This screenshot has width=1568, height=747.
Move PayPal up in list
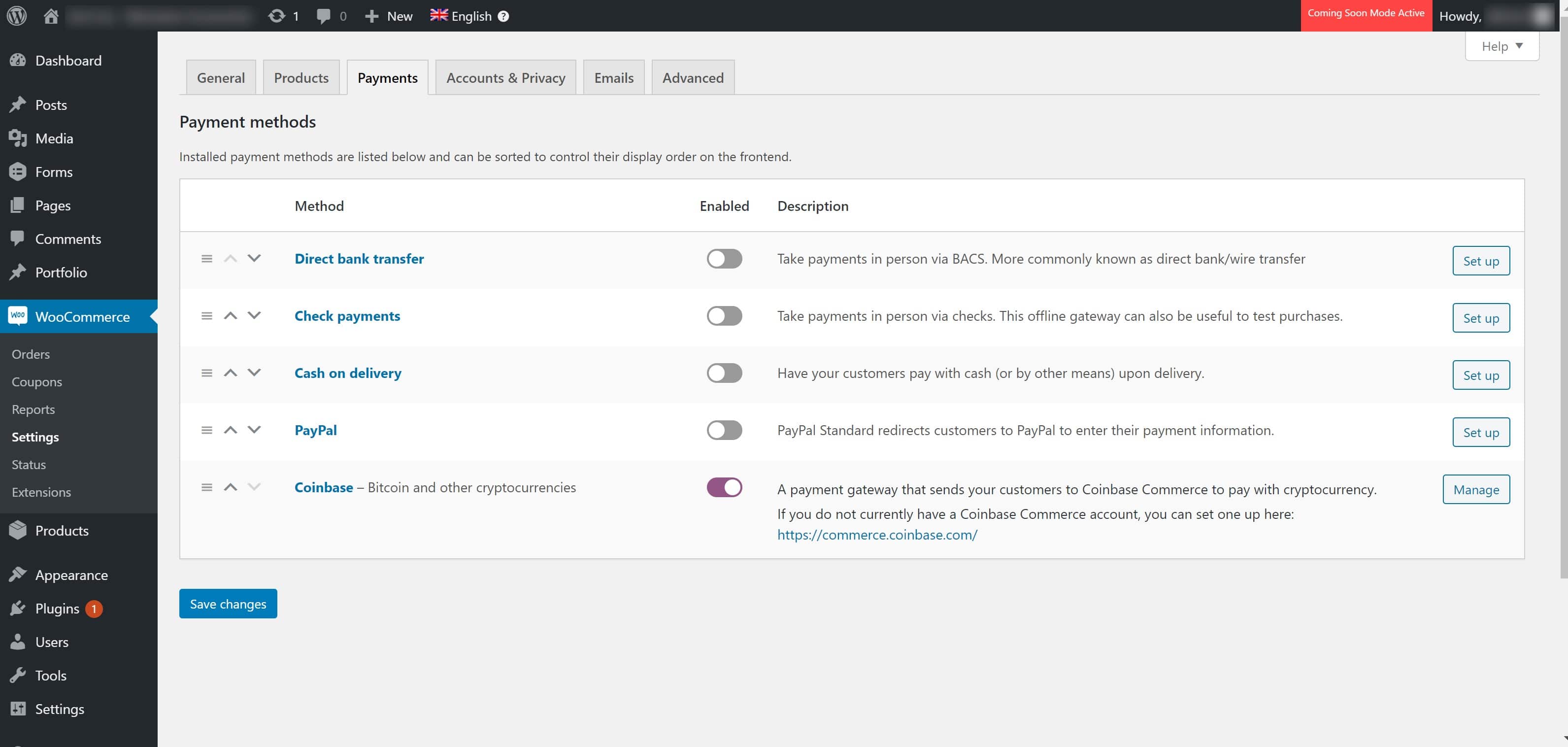[230, 430]
